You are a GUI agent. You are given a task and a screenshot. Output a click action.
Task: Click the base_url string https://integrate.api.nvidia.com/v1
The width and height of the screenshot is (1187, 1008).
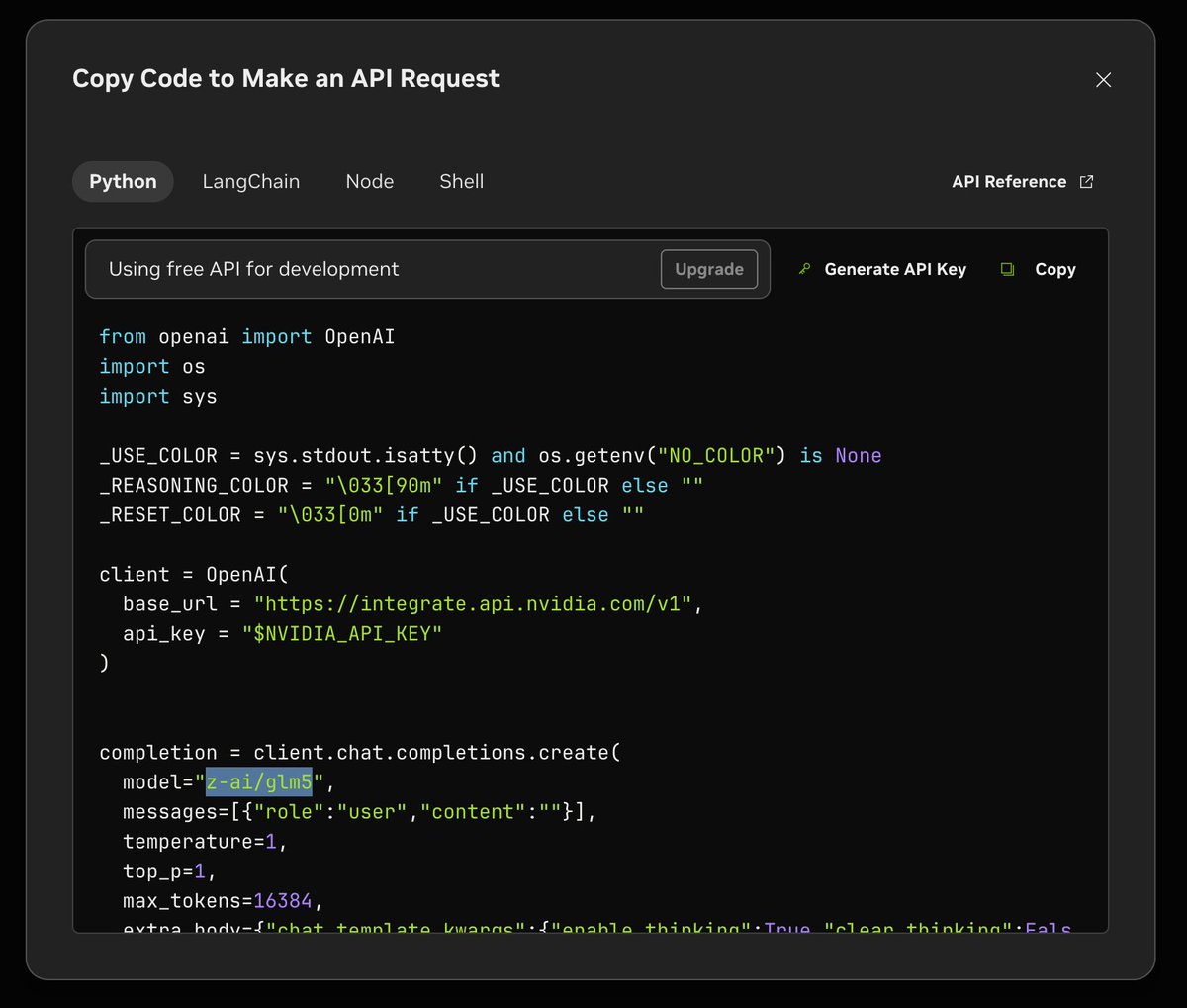pyautogui.click(x=472, y=604)
